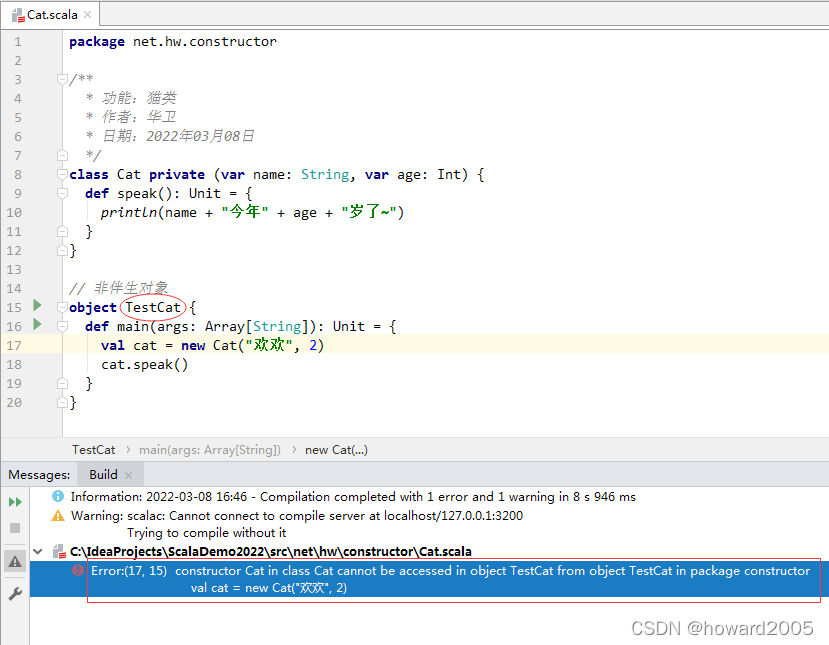Collapse the Cat.scala error file node
Image resolution: width=829 pixels, height=645 pixels.
[38, 552]
